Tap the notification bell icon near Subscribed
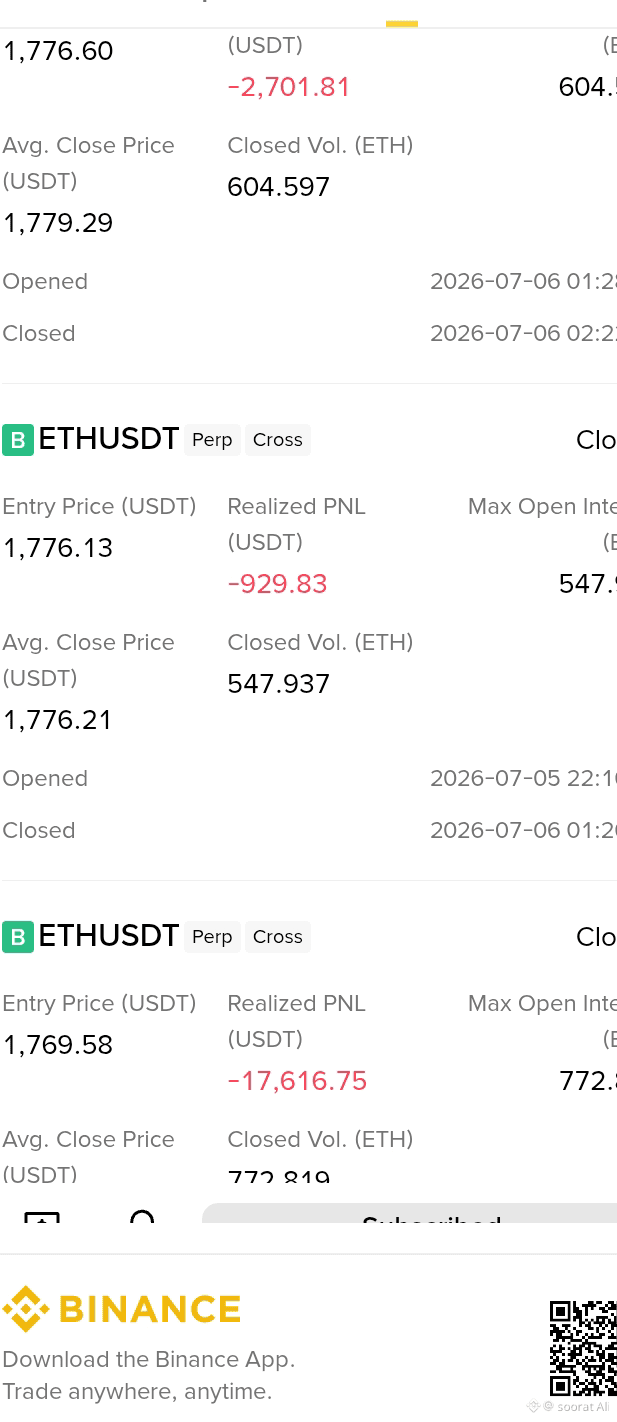Image resolution: width=617 pixels, height=1422 pixels. point(142,1217)
